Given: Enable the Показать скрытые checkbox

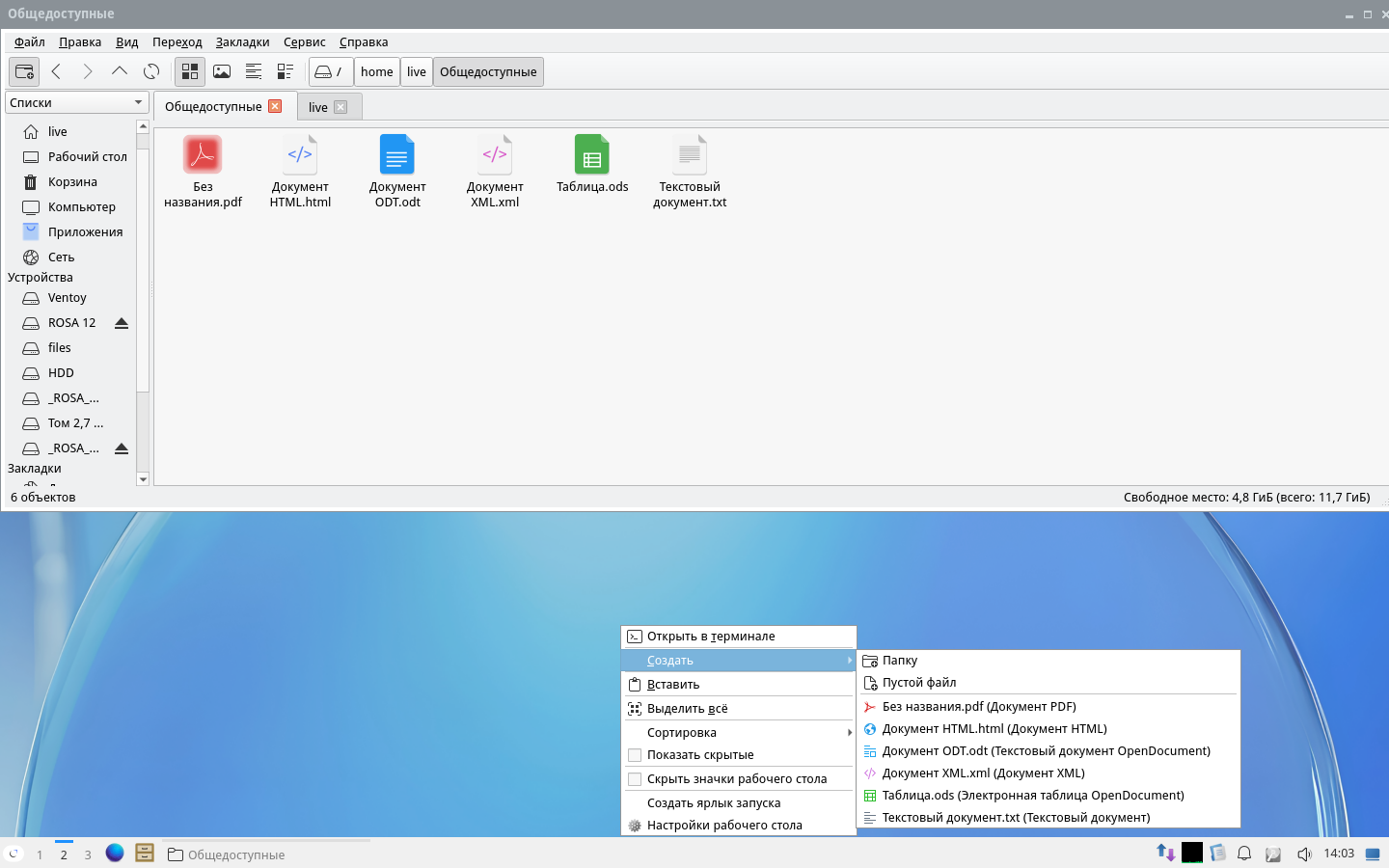Looking at the screenshot, I should (x=635, y=755).
